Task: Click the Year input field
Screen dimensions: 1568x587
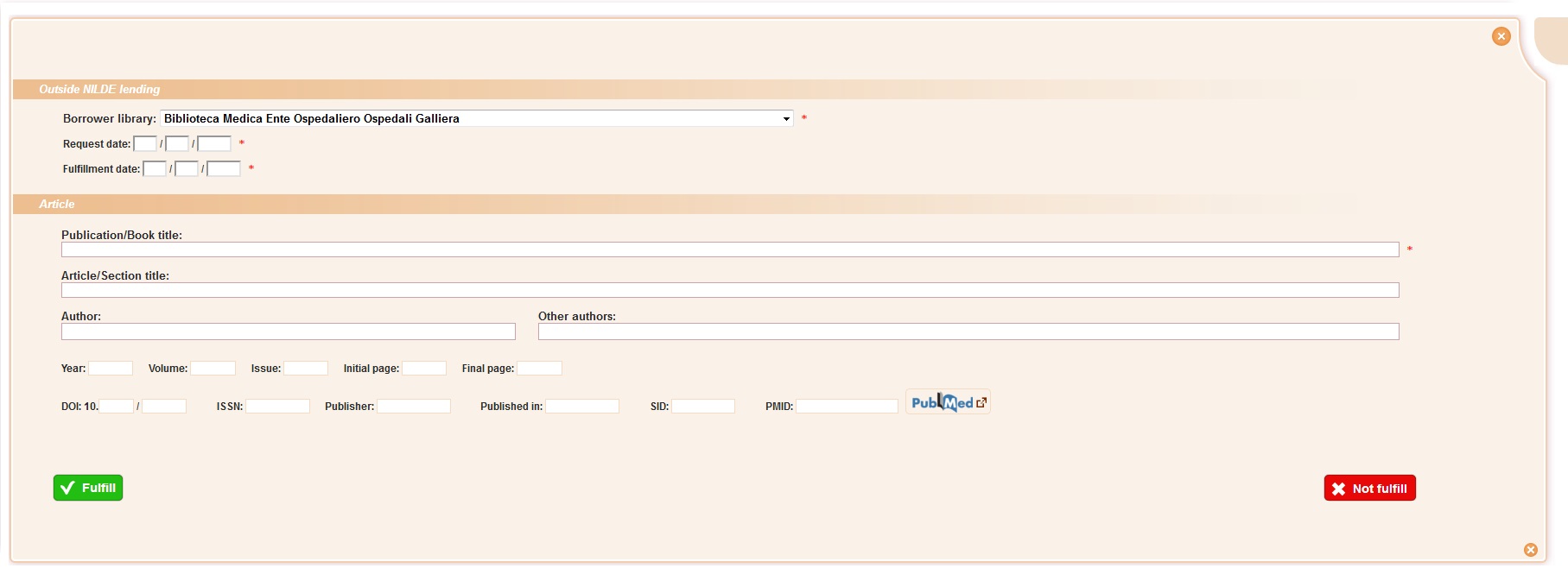Action: pos(111,369)
